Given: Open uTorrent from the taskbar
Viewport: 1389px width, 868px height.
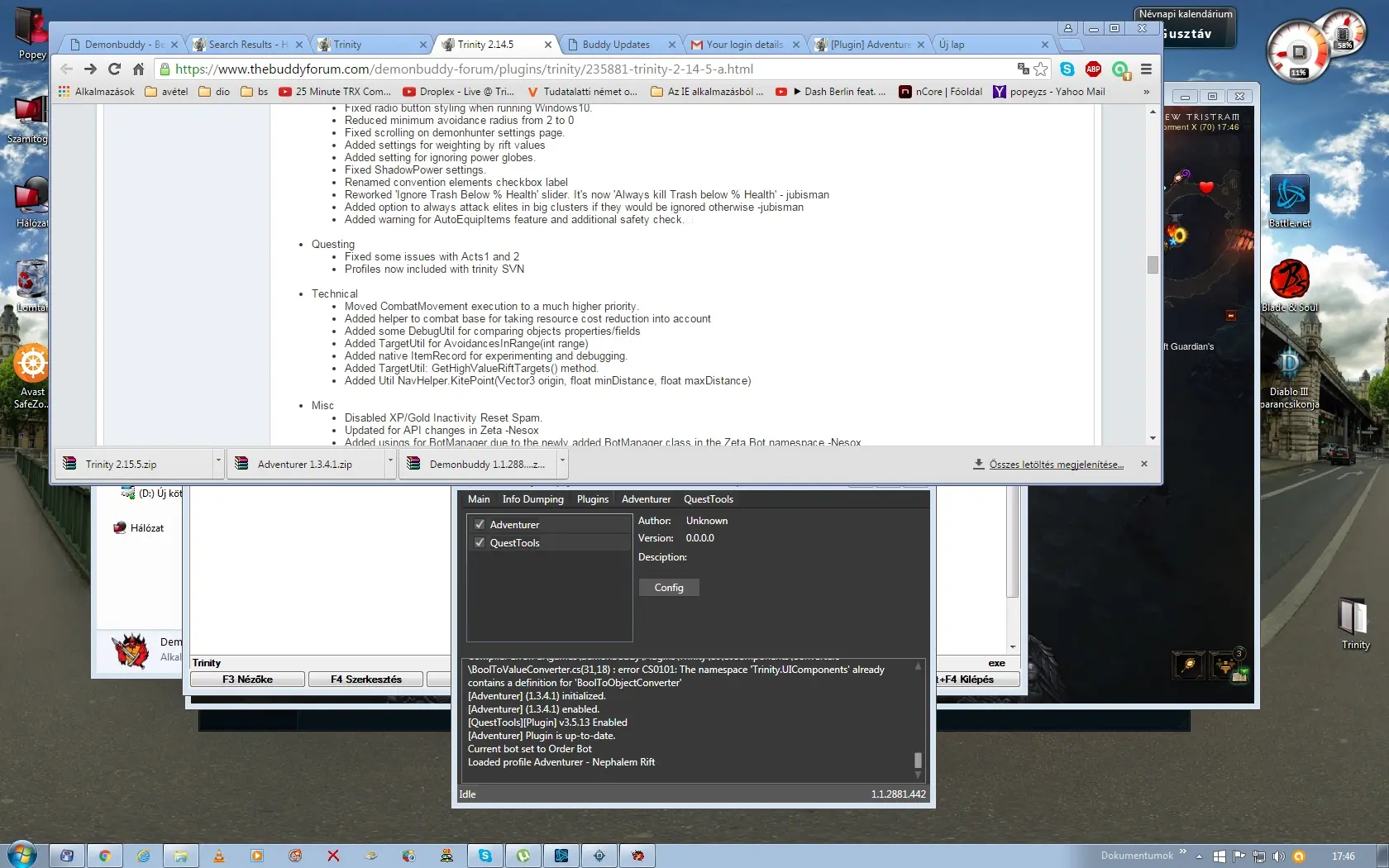Looking at the screenshot, I should coord(523,856).
